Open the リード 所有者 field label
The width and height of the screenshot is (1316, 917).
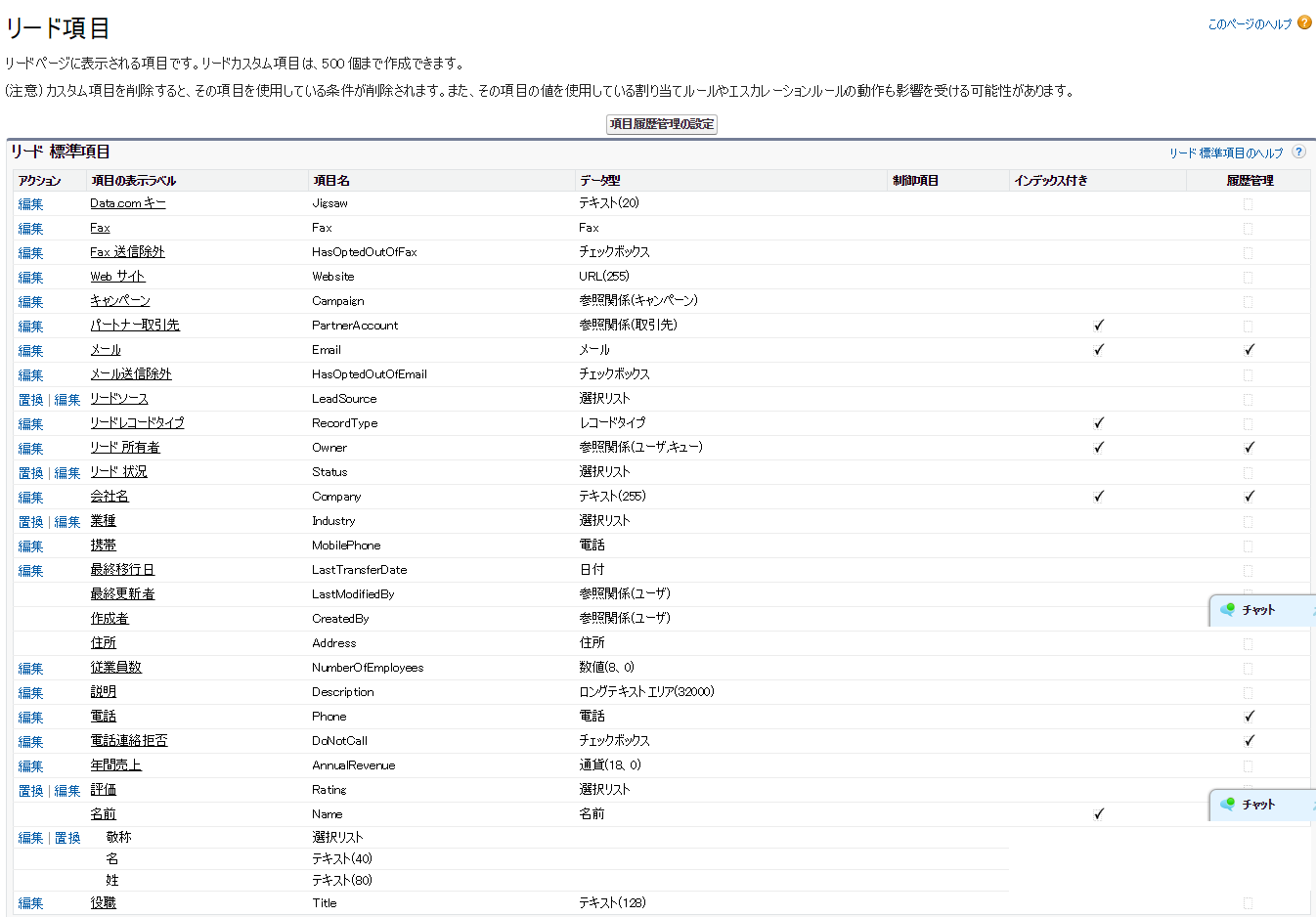(125, 448)
